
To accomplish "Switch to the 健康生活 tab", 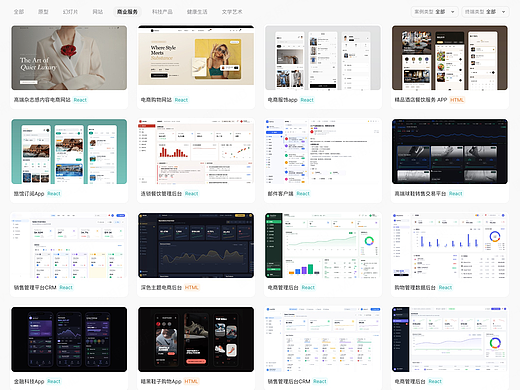I will point(197,12).
